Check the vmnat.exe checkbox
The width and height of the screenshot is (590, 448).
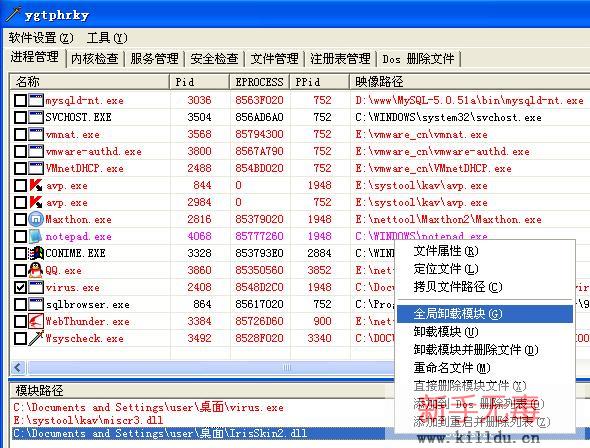20,134
